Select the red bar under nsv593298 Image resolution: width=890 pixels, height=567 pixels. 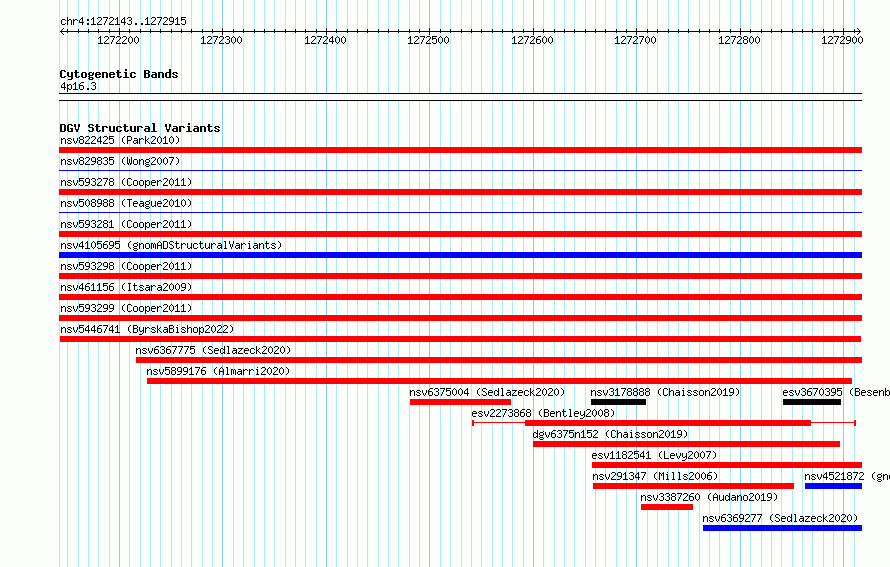point(460,276)
